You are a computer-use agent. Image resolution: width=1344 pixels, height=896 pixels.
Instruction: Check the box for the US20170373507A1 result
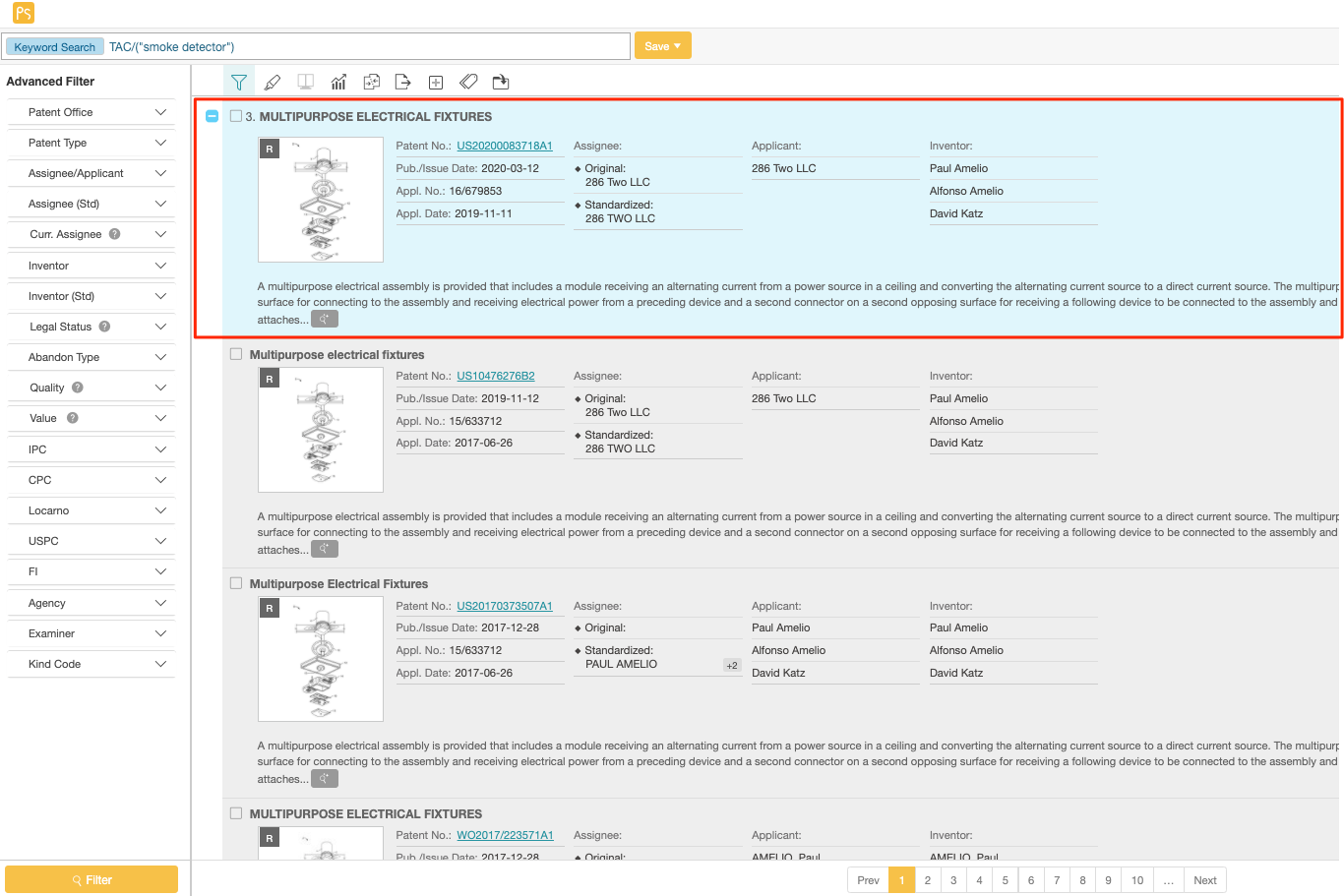coord(236,583)
